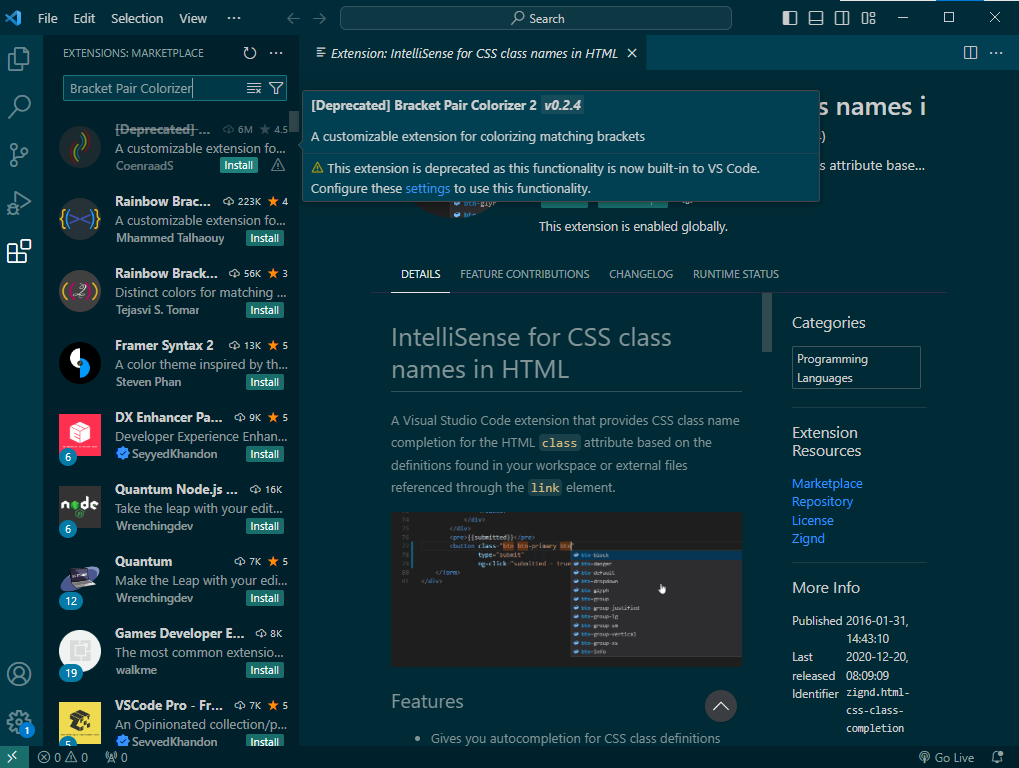Image resolution: width=1019 pixels, height=768 pixels.
Task: Toggle the Panel layout icon
Action: coord(816,18)
